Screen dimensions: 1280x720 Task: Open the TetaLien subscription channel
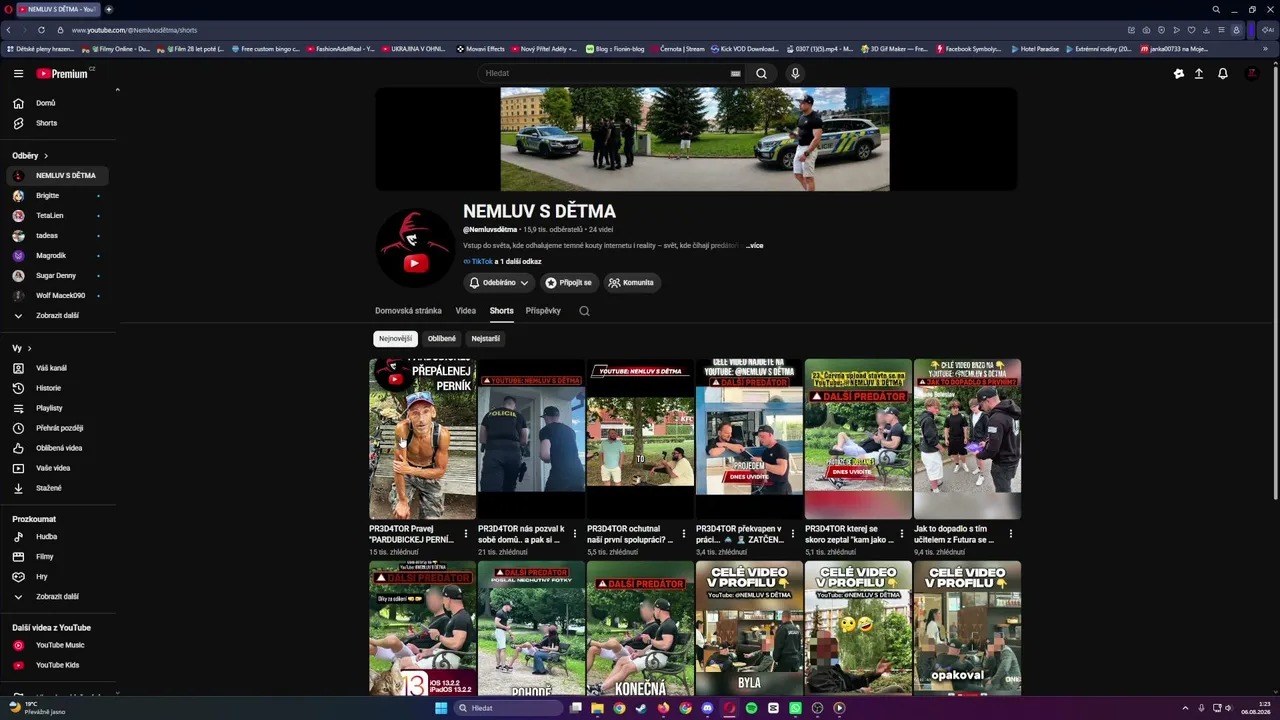click(58, 216)
